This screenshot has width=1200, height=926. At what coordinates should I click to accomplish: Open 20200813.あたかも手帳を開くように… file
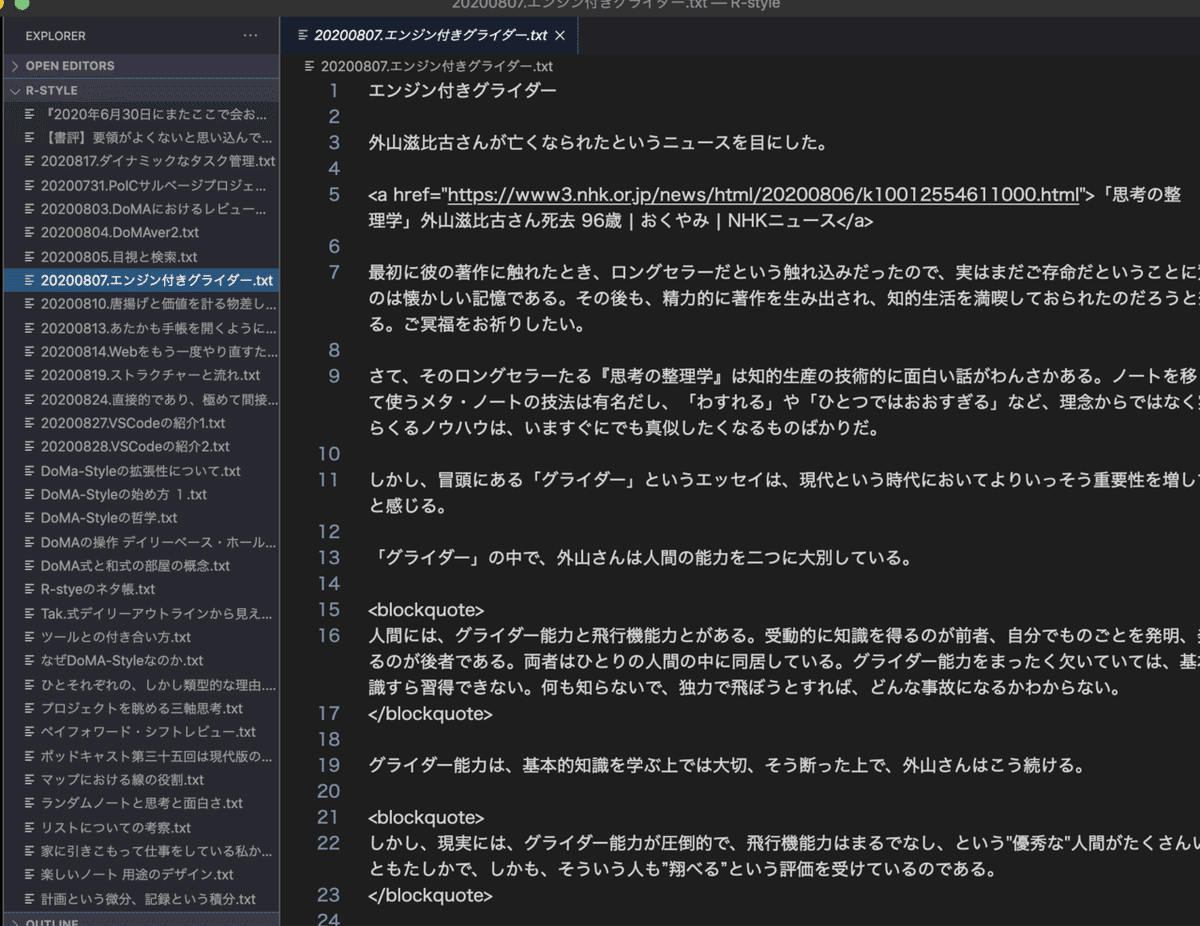pos(141,328)
